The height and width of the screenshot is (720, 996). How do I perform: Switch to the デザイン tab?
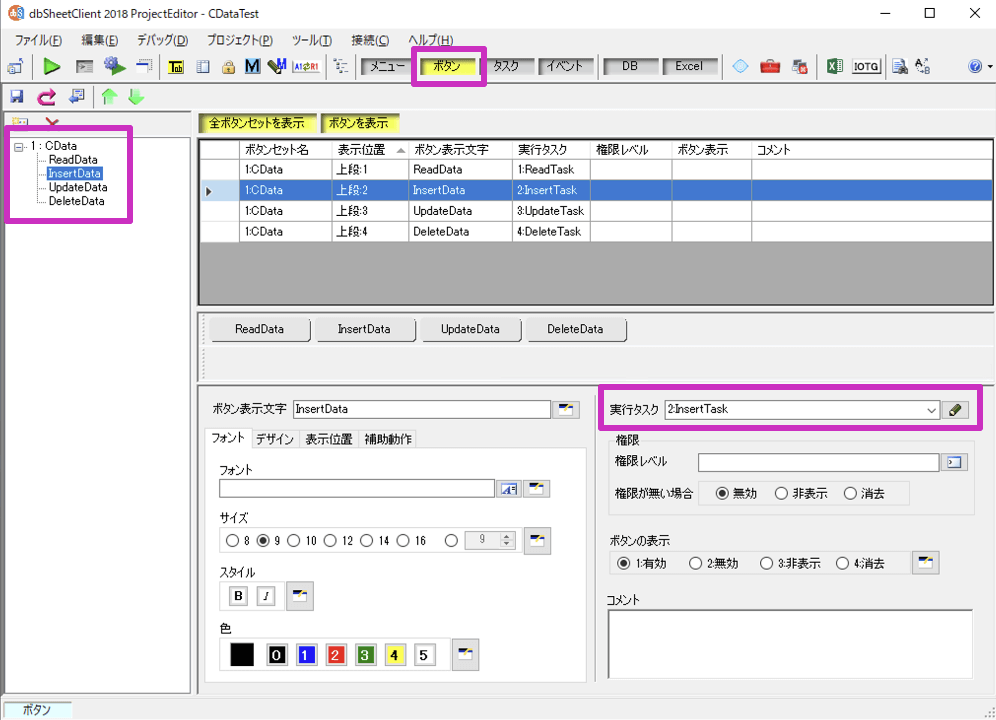274,439
